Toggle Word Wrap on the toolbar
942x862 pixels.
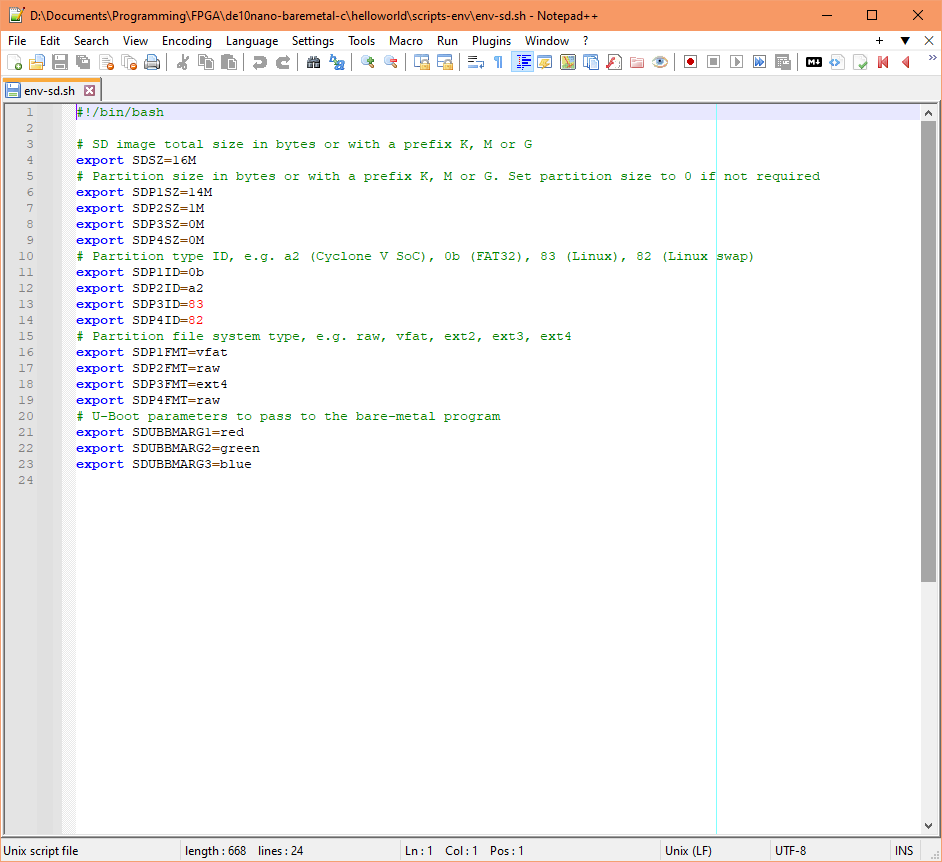(476, 61)
